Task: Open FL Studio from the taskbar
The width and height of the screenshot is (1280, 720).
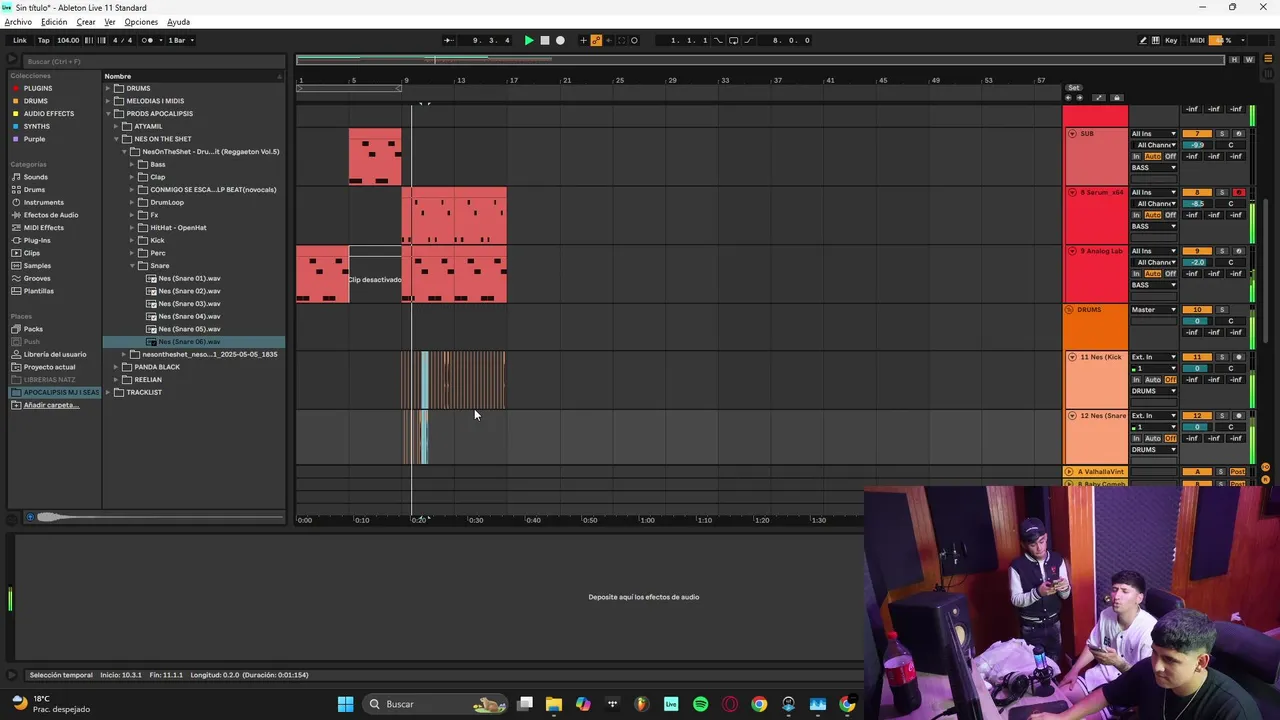Action: click(x=642, y=704)
